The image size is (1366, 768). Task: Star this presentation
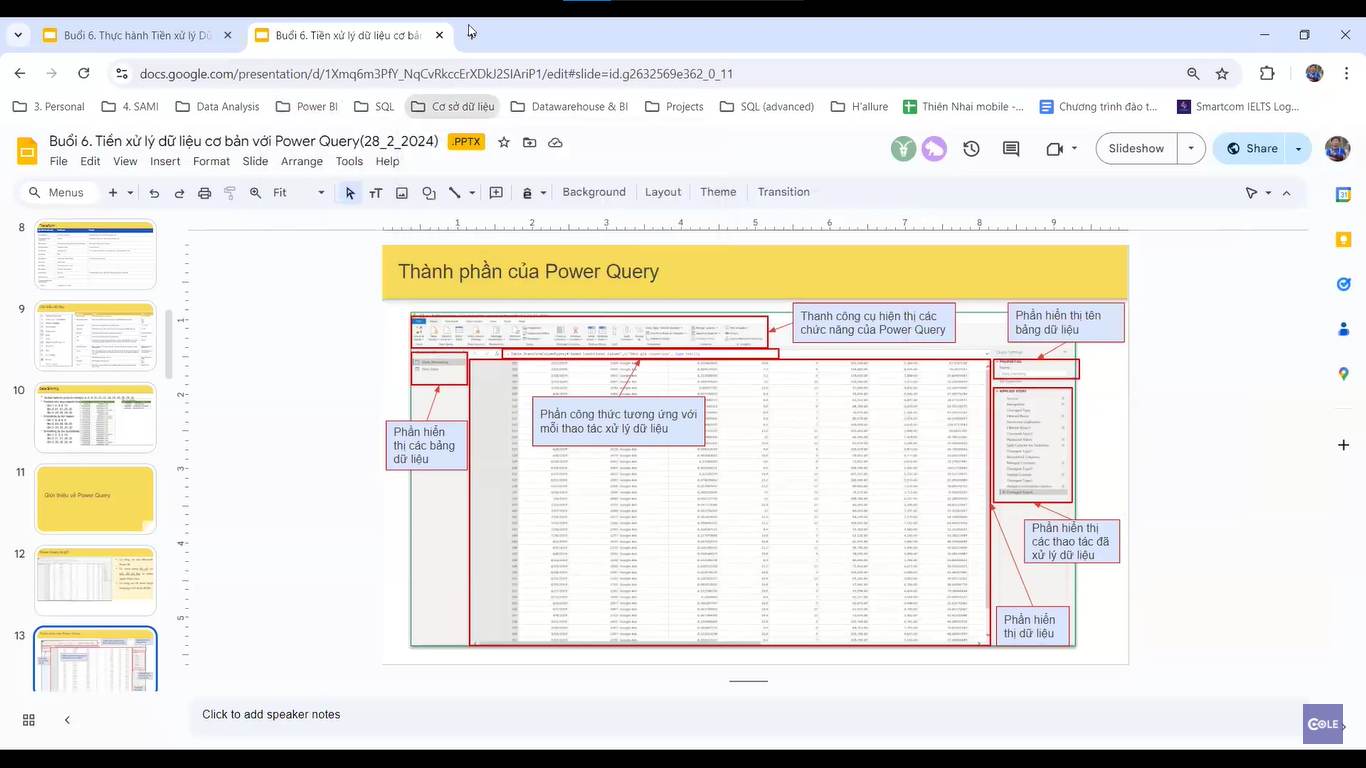point(504,143)
